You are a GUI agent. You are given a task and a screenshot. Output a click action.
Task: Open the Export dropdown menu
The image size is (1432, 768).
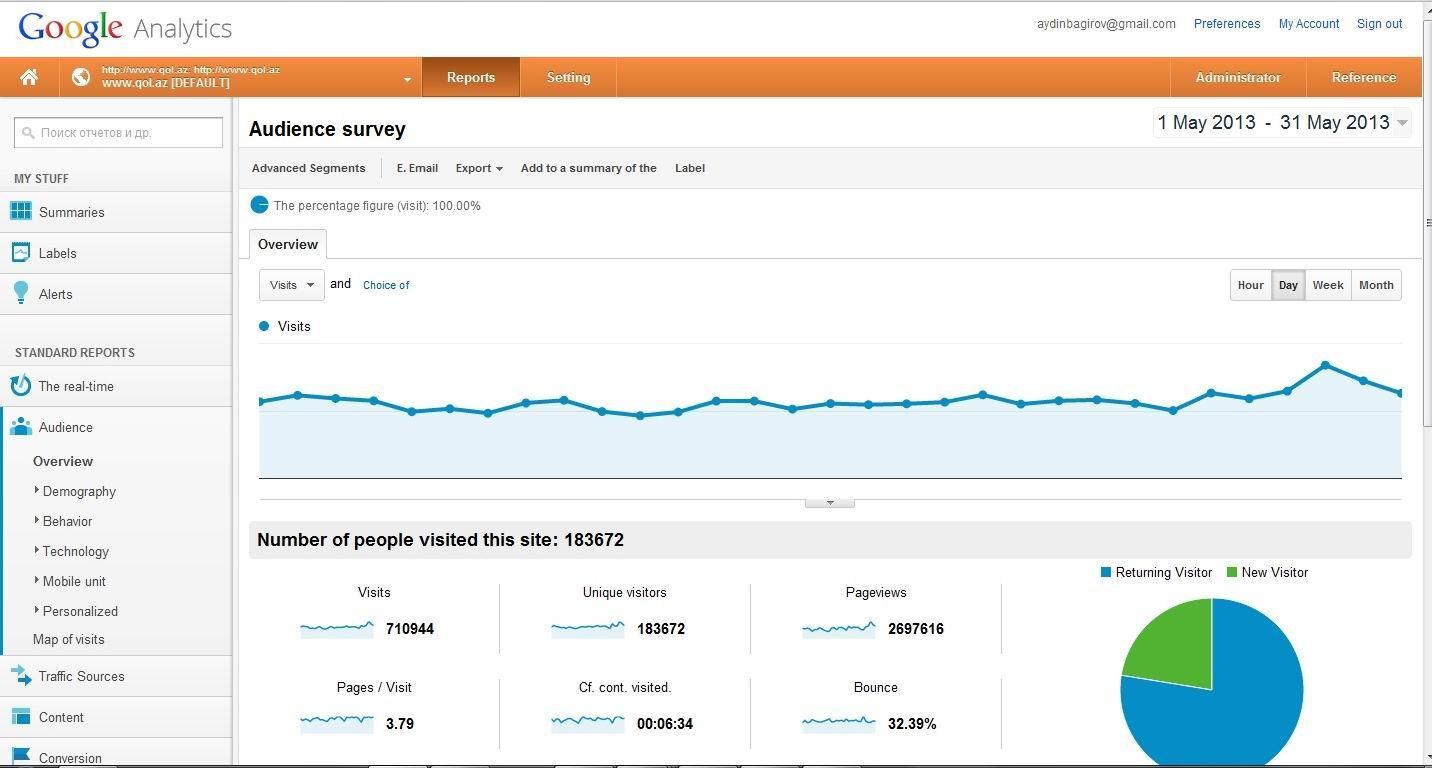point(478,168)
